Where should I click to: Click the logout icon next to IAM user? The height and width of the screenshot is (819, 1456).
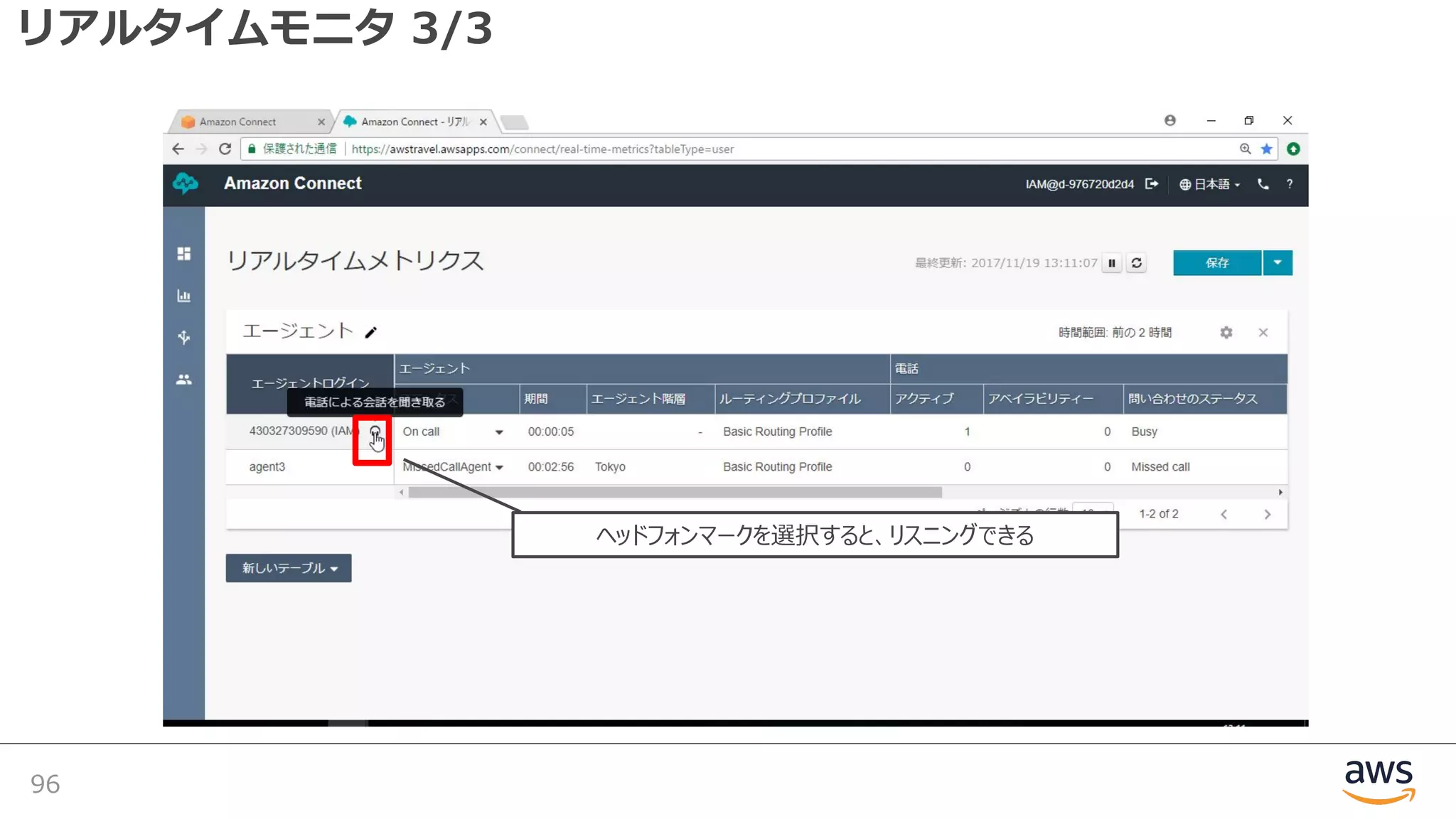(1152, 184)
